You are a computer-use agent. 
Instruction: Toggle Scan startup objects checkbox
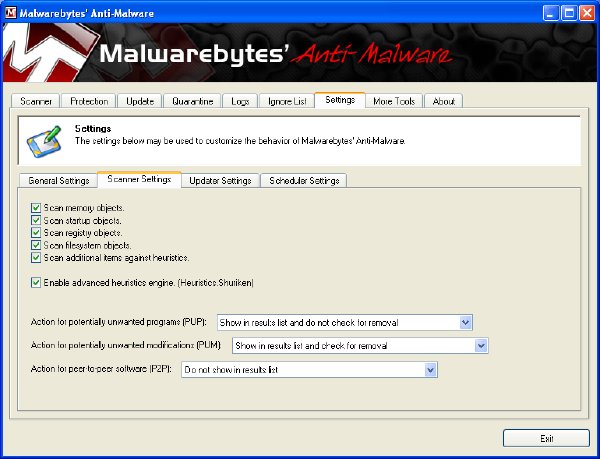[x=36, y=220]
